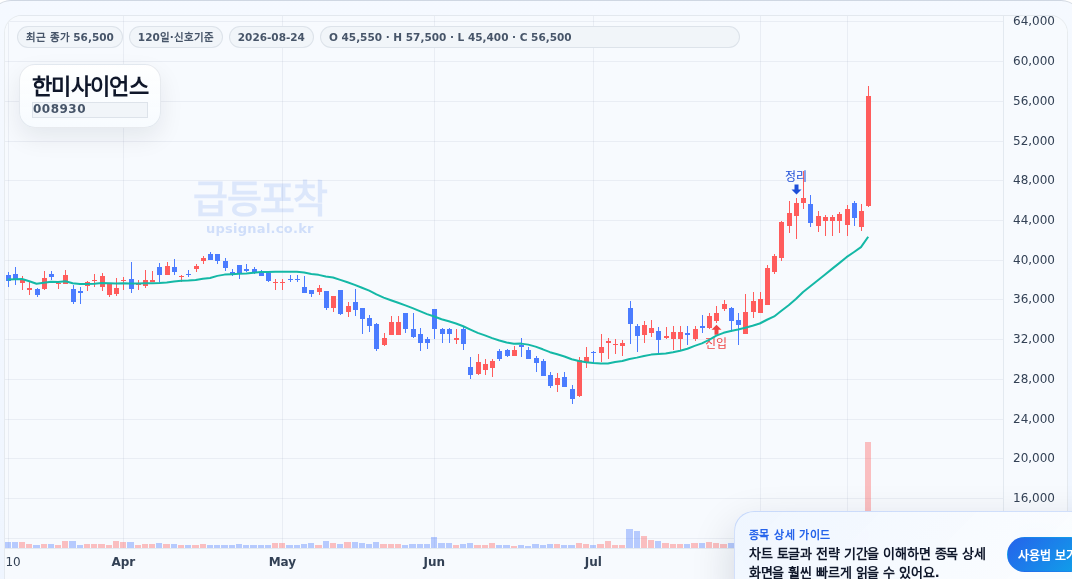Click the 사용법 보기 button
The image size is (1072, 579).
pyautogui.click(x=1040, y=555)
